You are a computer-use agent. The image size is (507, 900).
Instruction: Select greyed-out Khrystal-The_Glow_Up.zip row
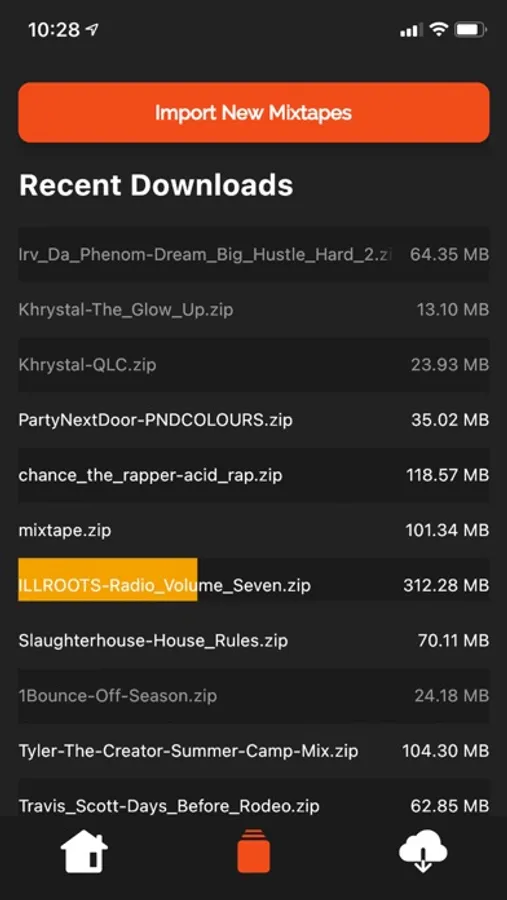point(254,309)
